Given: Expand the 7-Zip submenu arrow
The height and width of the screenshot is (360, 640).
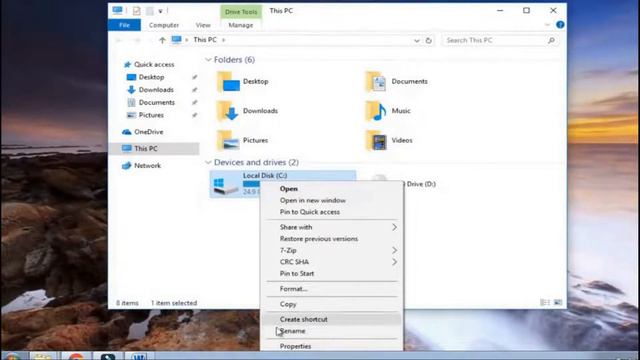Looking at the screenshot, I should (x=394, y=250).
